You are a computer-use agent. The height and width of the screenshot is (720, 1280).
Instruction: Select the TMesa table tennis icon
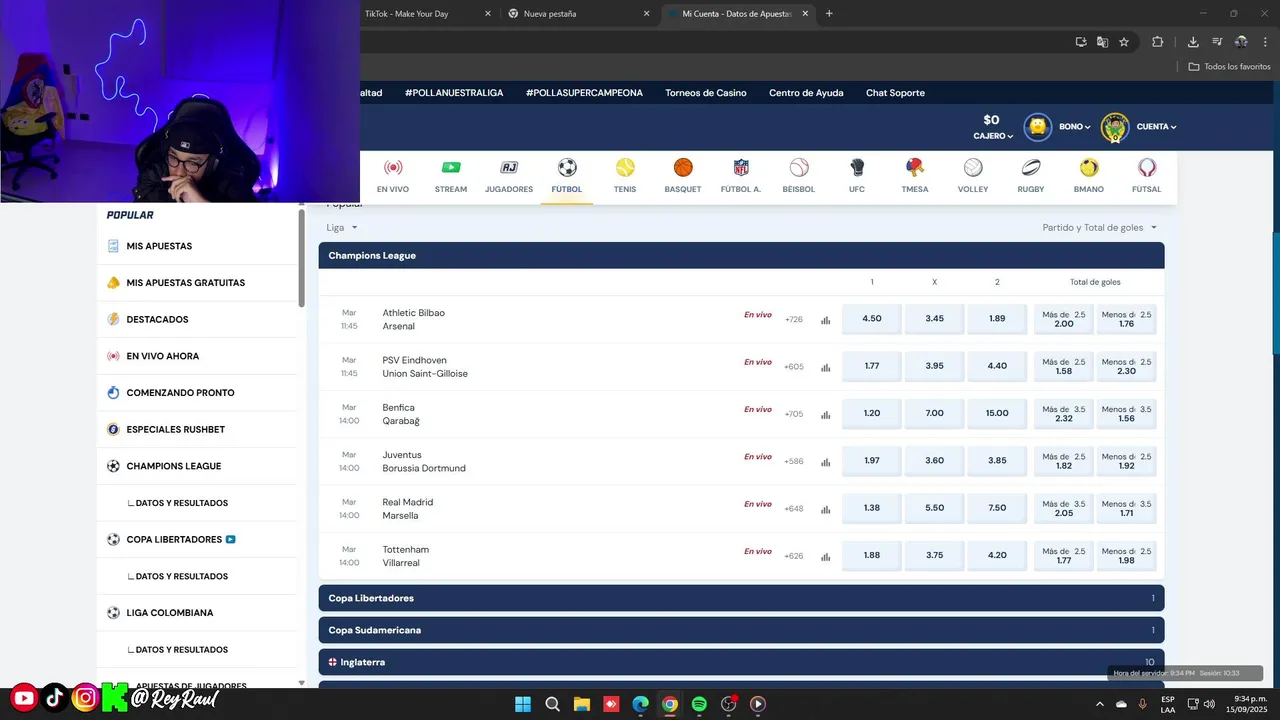click(x=915, y=168)
